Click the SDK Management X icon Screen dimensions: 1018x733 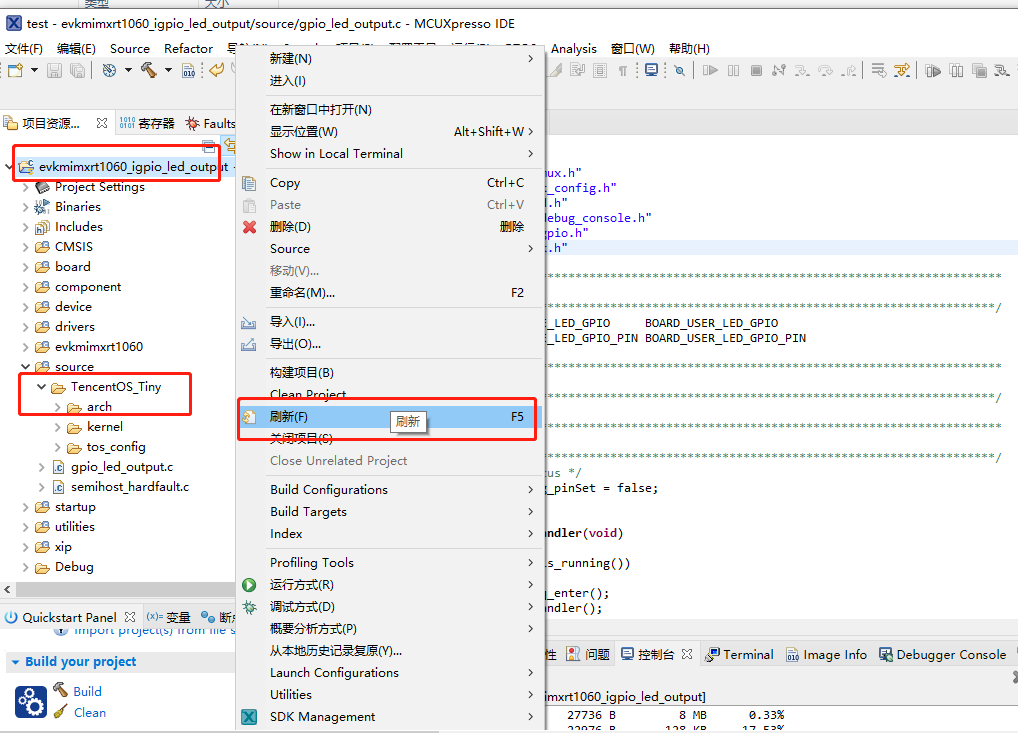pyautogui.click(x=249, y=717)
